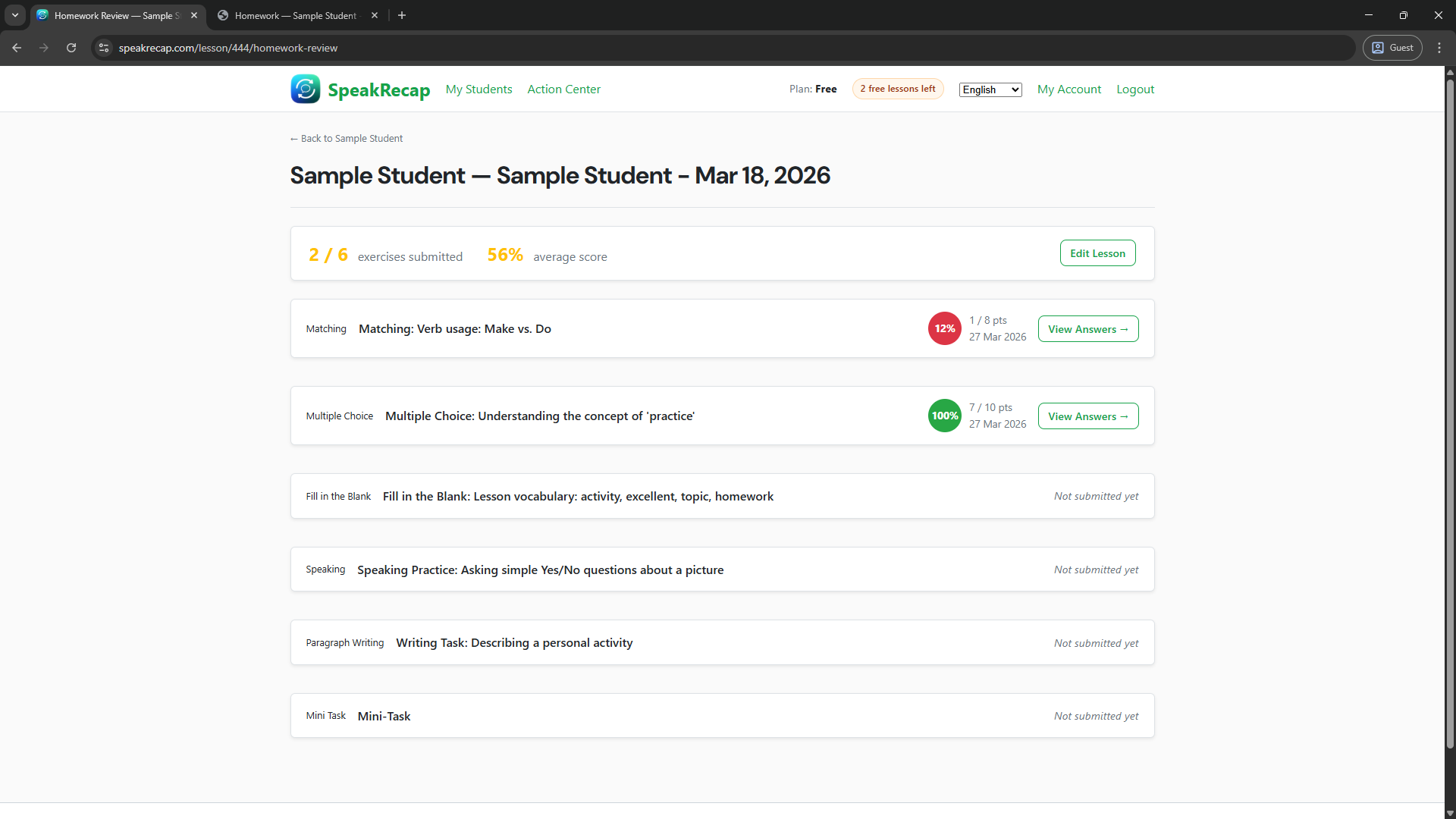Viewport: 1456px width, 819px height.
Task: Click Not submitted yet on Mini Task row
Action: 1096,716
